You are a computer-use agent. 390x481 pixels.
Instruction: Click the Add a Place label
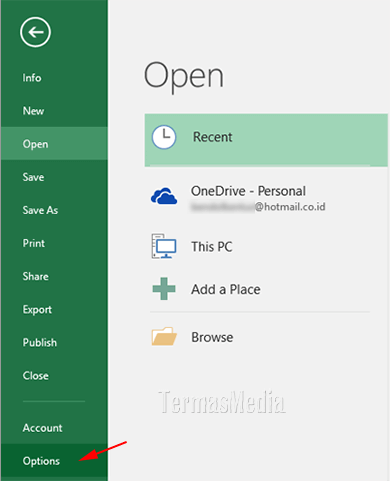[226, 289]
